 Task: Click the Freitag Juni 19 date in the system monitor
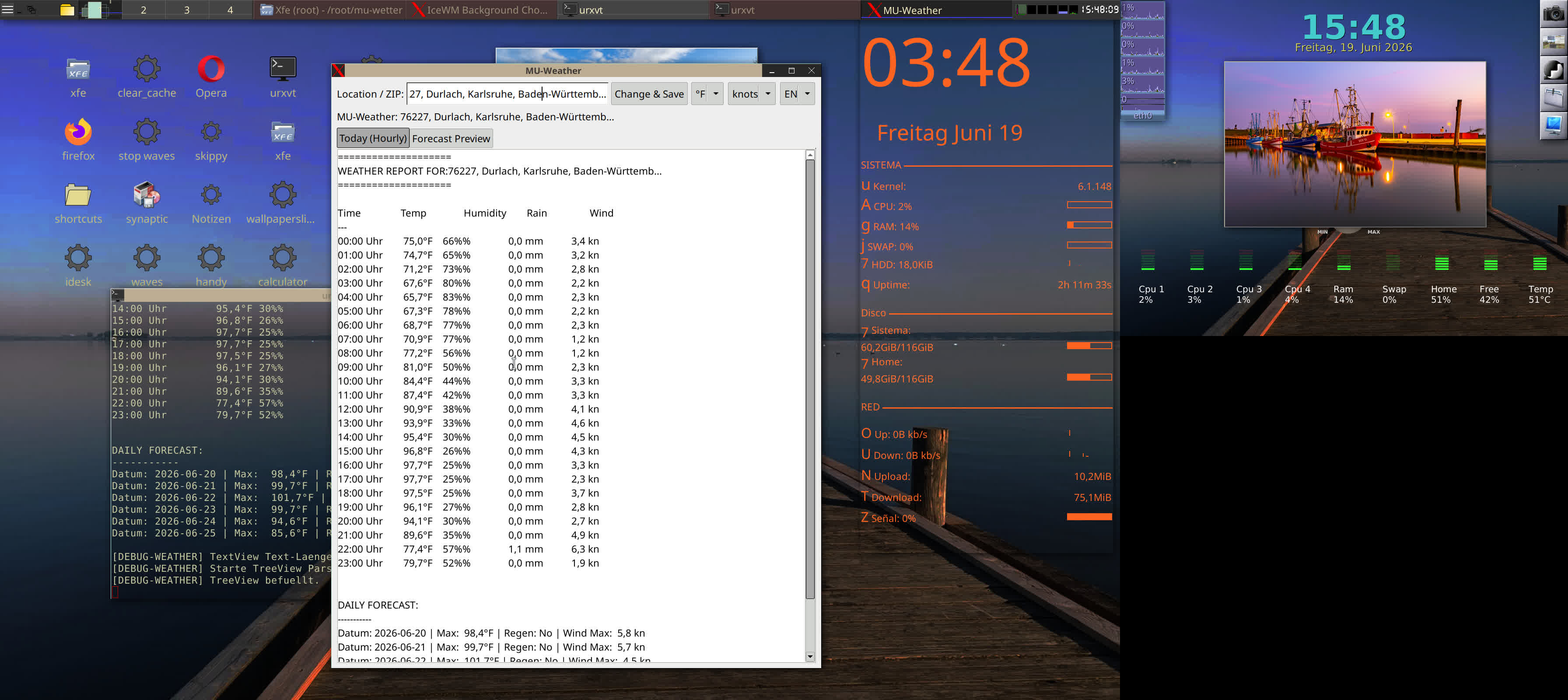949,133
